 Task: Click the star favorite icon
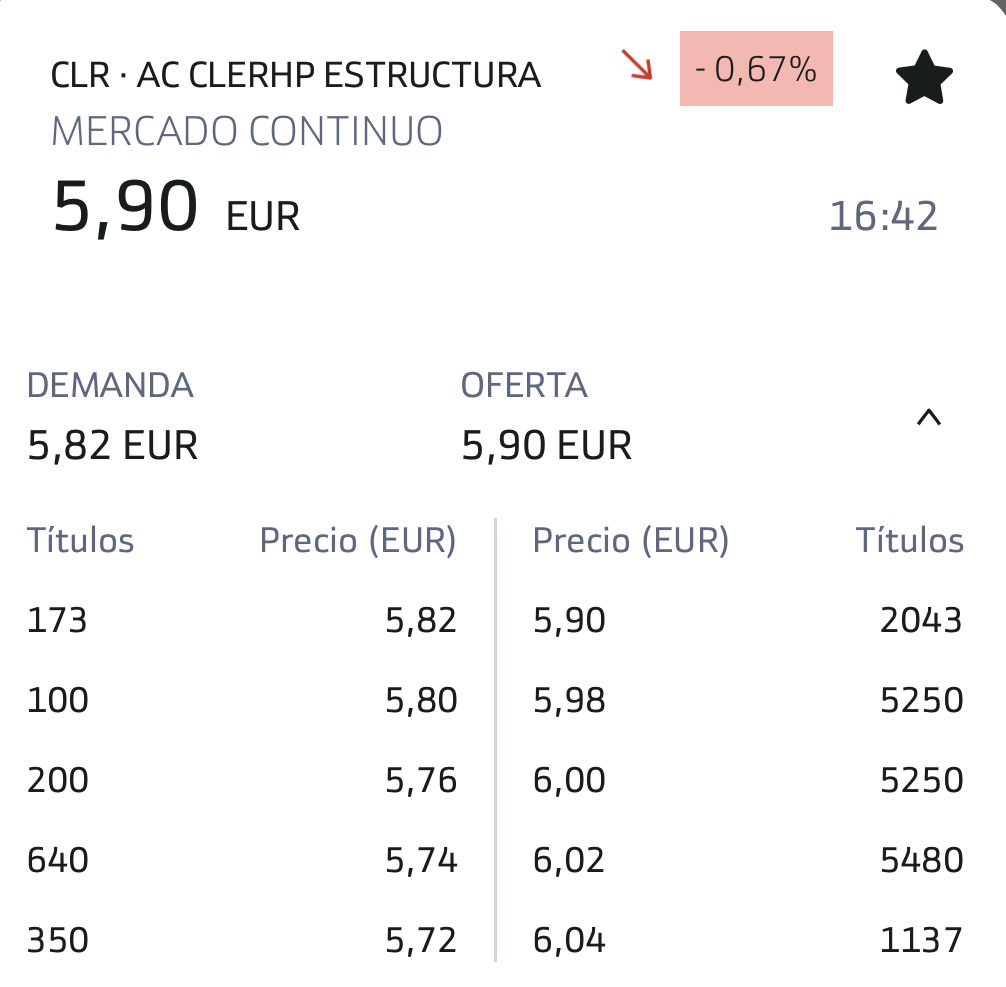pyautogui.click(x=924, y=77)
